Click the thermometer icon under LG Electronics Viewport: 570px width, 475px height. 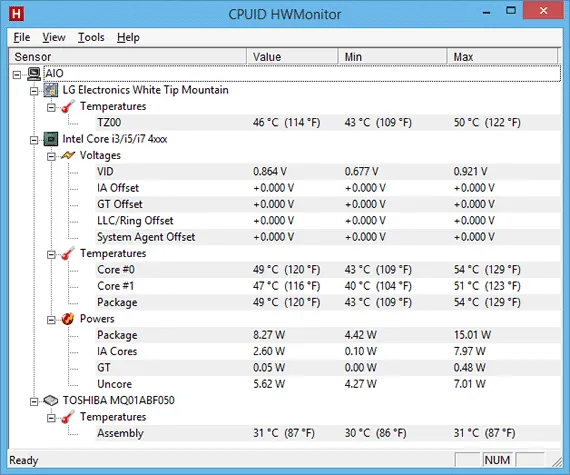[x=68, y=106]
